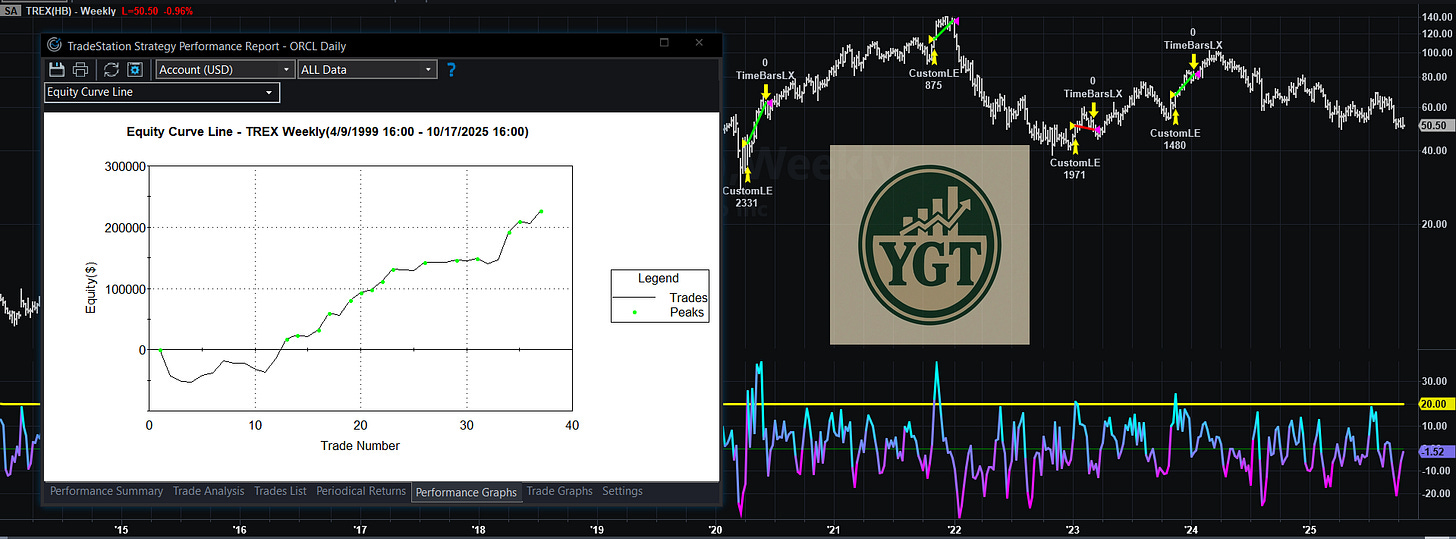Click the YGT logo image

click(x=929, y=245)
